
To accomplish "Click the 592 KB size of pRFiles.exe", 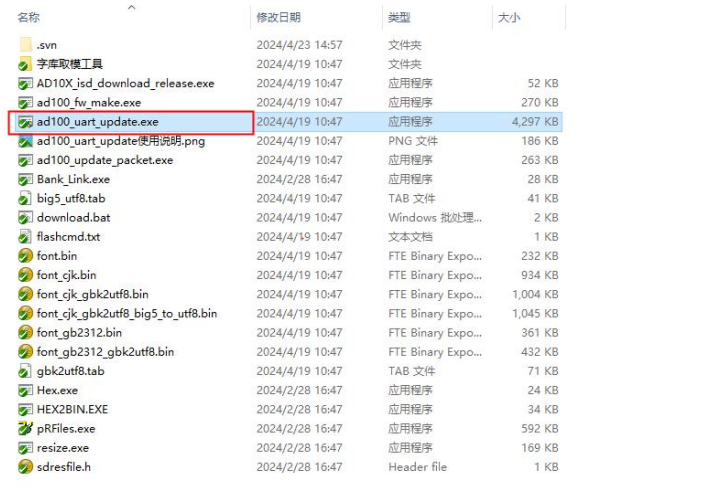I will click(x=540, y=429).
